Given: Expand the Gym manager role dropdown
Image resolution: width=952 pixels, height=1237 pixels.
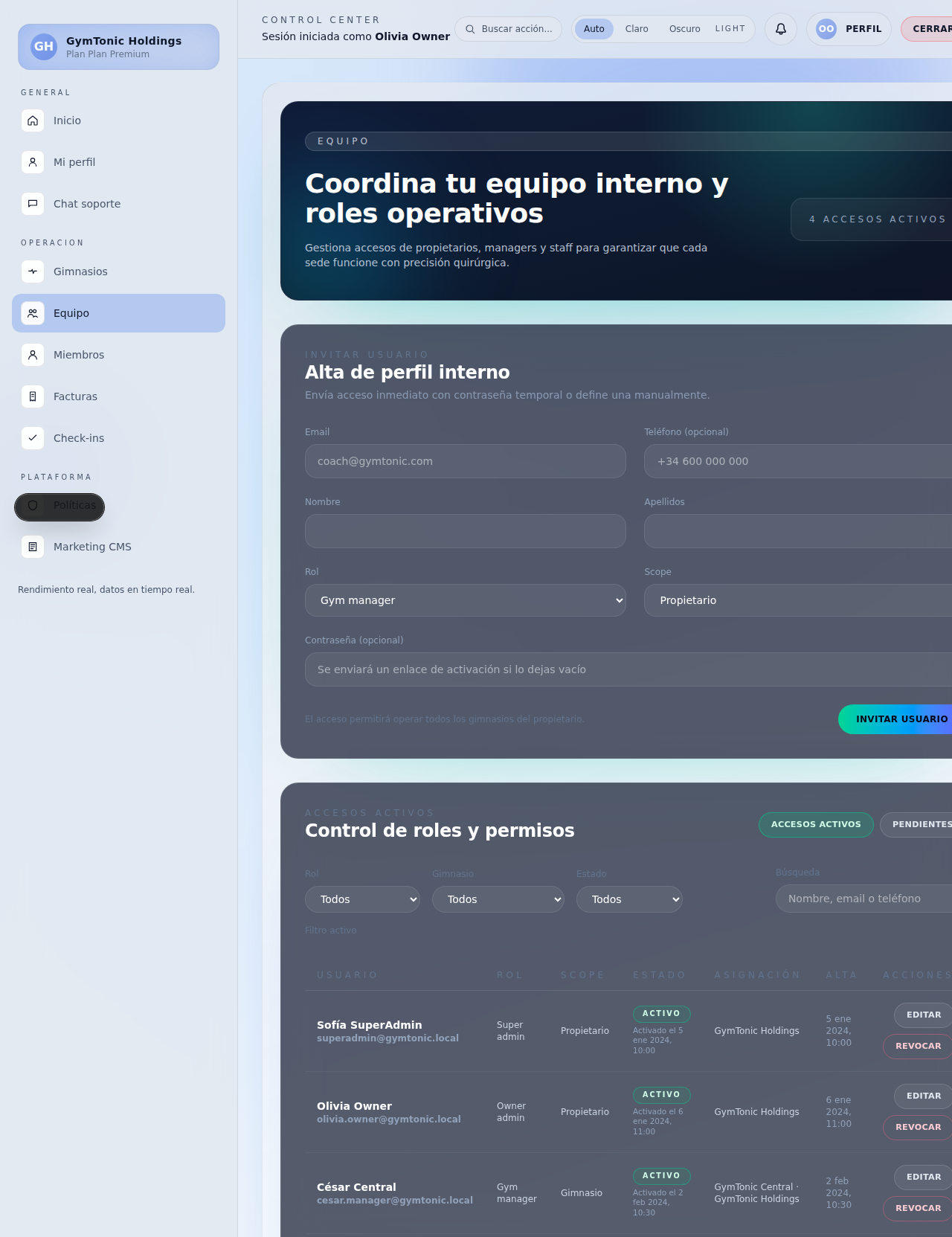Looking at the screenshot, I should 465,600.
